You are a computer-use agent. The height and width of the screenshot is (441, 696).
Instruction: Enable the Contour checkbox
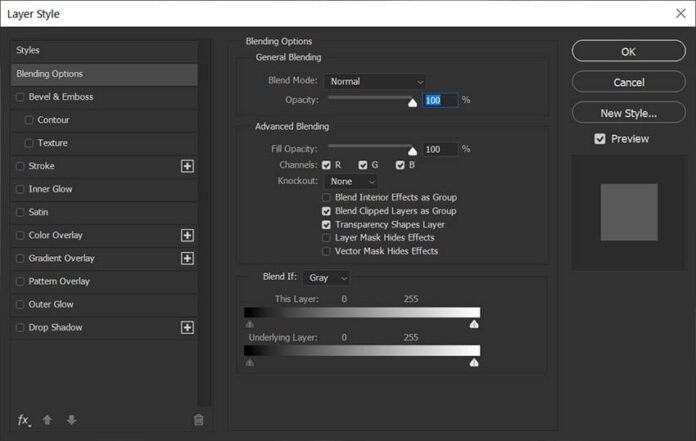tap(29, 120)
